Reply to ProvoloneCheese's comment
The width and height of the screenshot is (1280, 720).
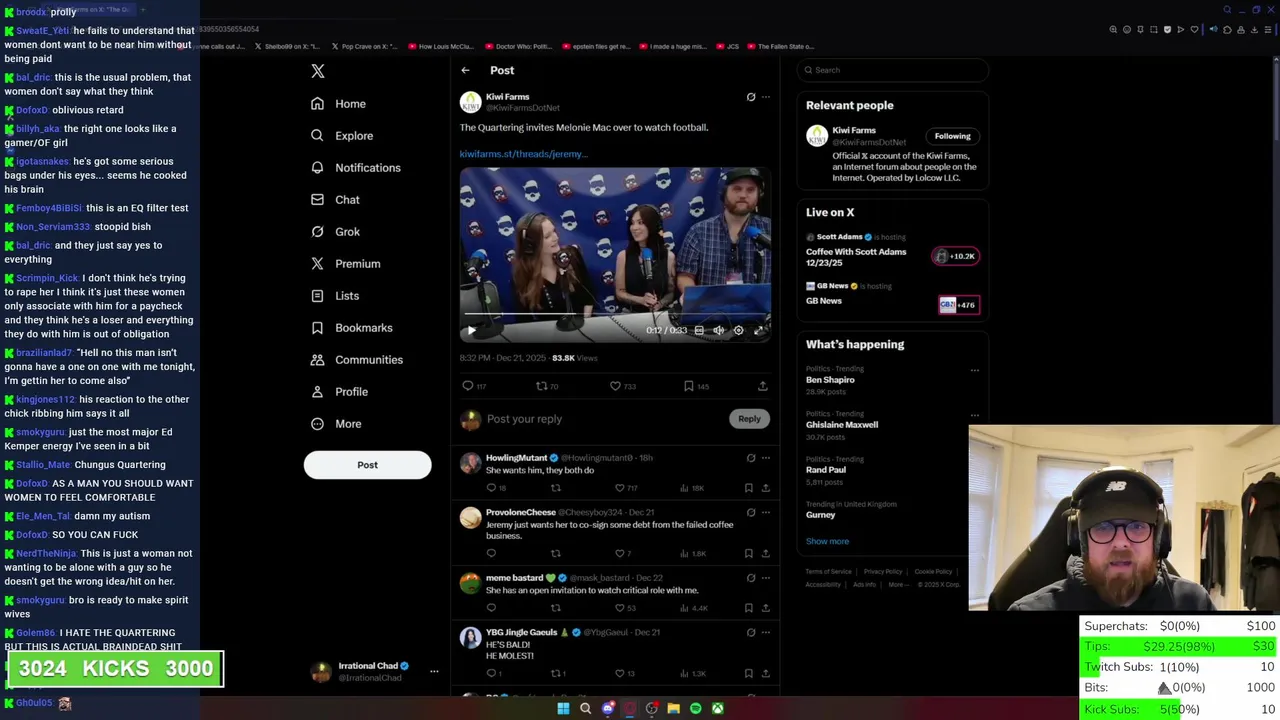[491, 553]
